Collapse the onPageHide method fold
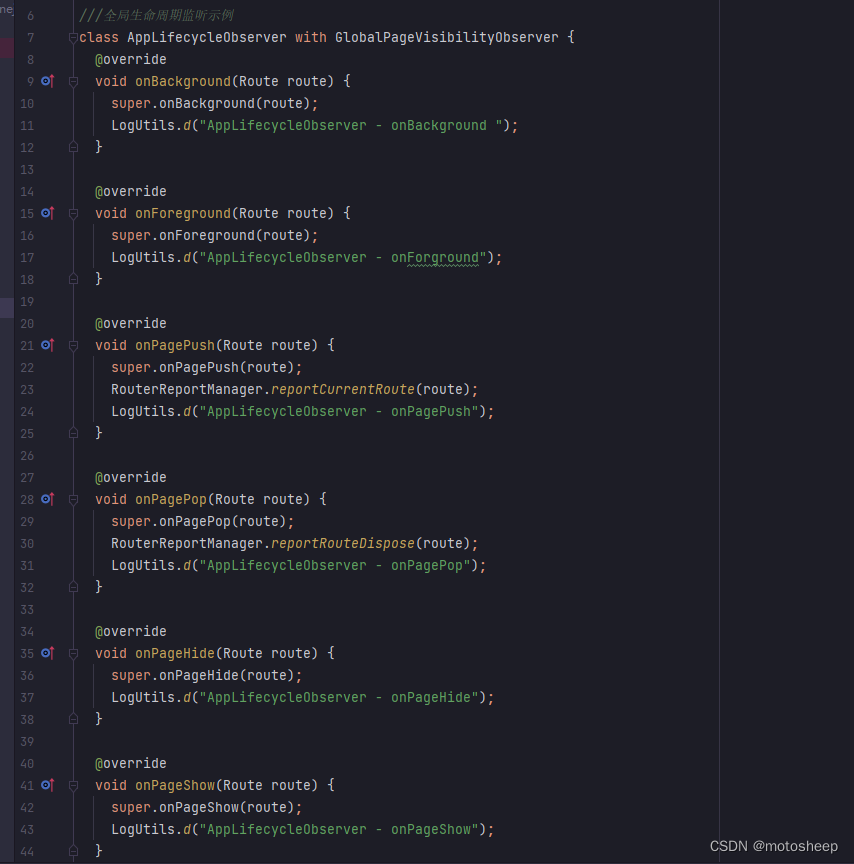Image resolution: width=854 pixels, height=864 pixels. tap(73, 654)
